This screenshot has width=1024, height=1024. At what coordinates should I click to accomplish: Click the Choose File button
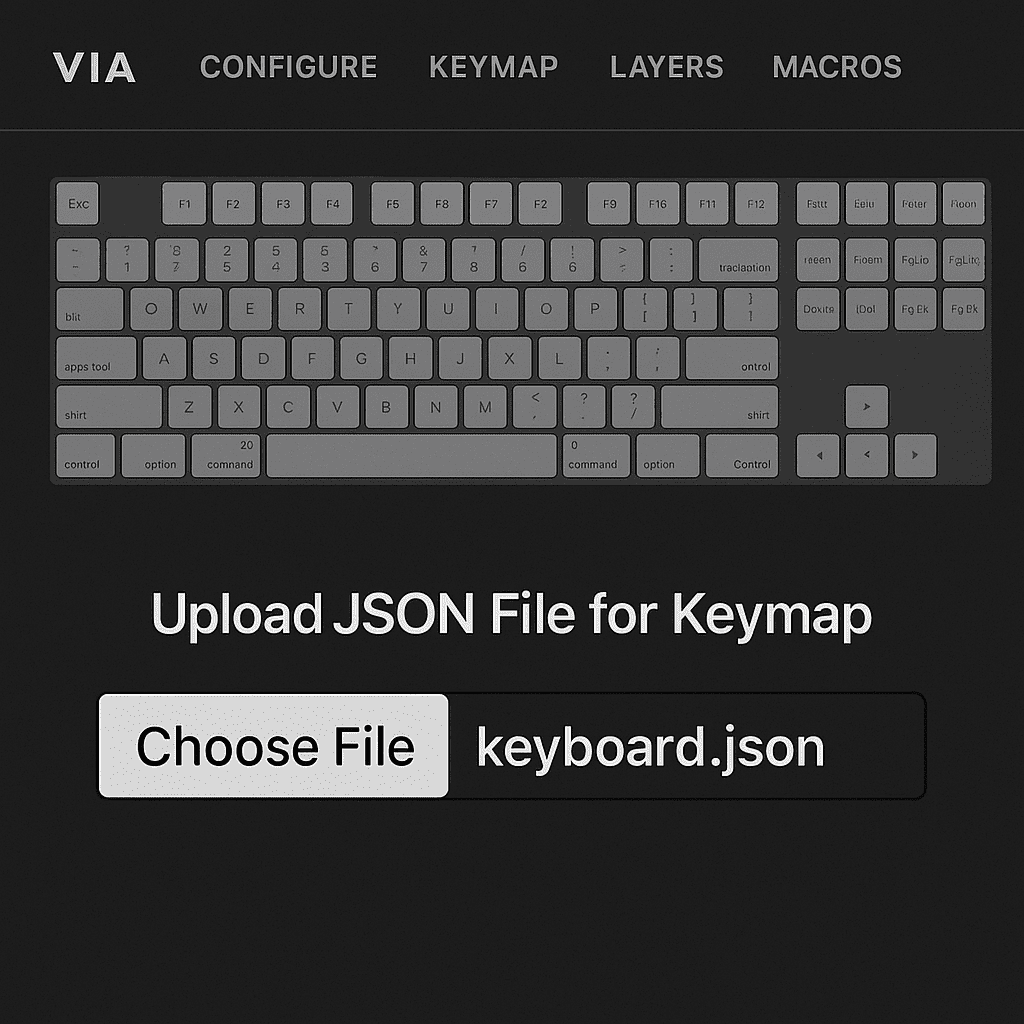pyautogui.click(x=274, y=746)
